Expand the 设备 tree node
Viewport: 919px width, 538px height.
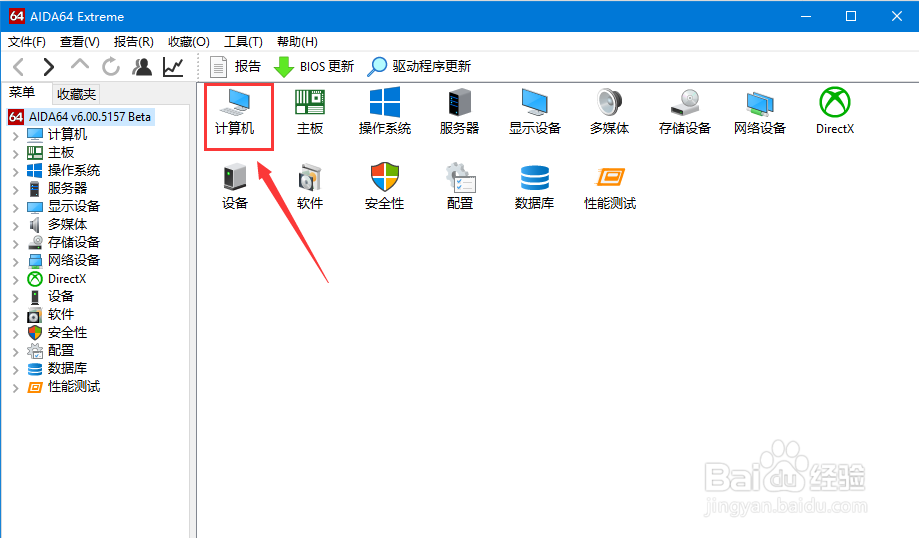pos(15,298)
